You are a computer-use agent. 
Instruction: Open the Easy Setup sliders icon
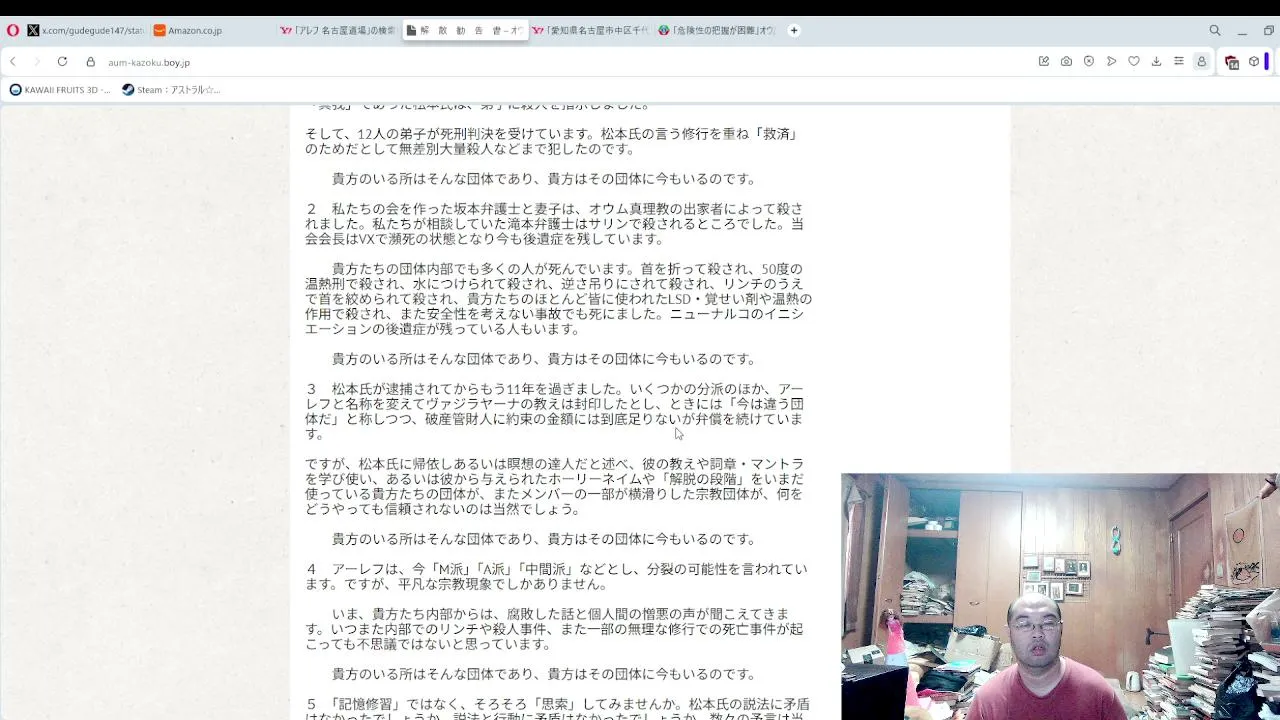(x=1179, y=62)
